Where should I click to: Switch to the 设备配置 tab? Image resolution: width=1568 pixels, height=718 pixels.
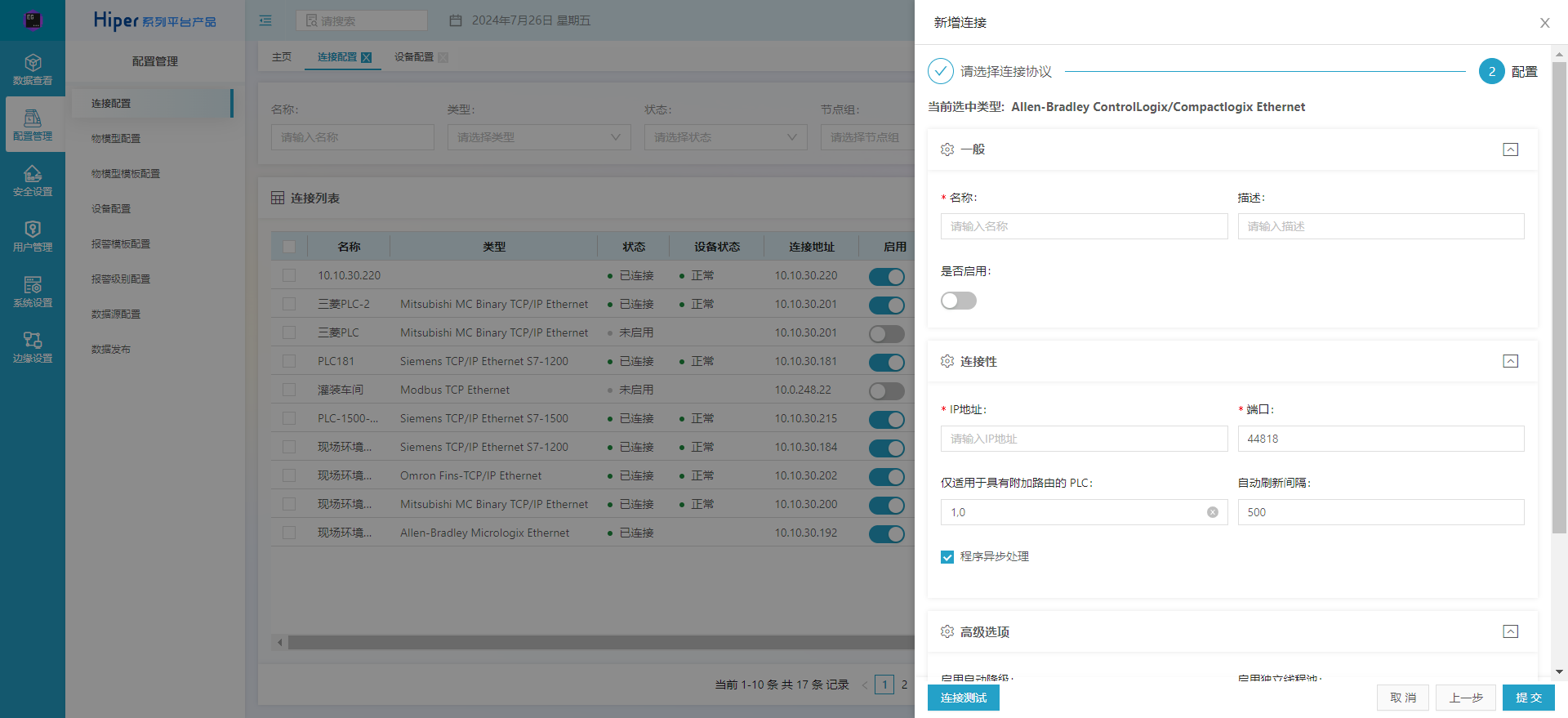click(x=414, y=57)
